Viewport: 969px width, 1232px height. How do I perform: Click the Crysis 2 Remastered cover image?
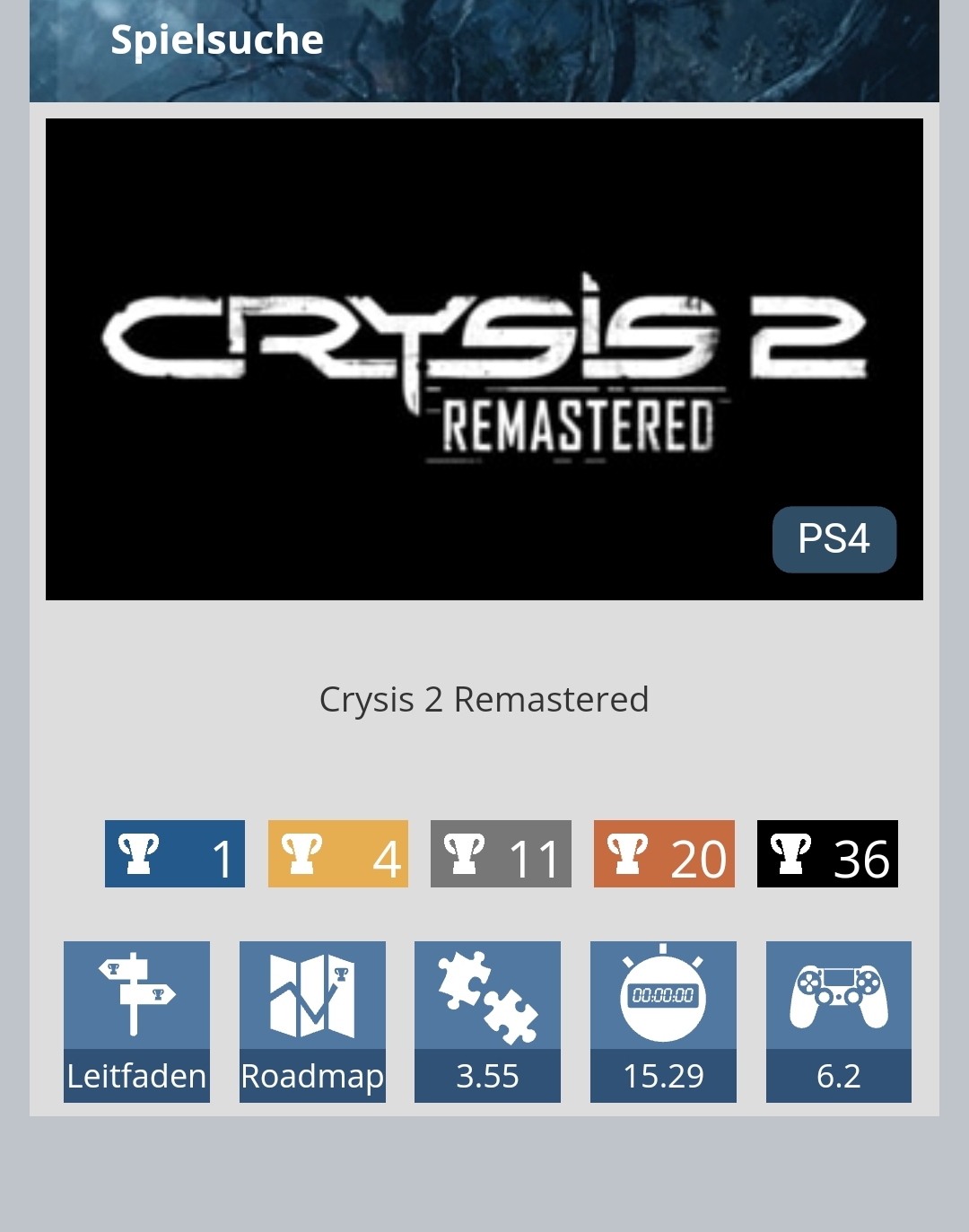pyautogui.click(x=484, y=359)
